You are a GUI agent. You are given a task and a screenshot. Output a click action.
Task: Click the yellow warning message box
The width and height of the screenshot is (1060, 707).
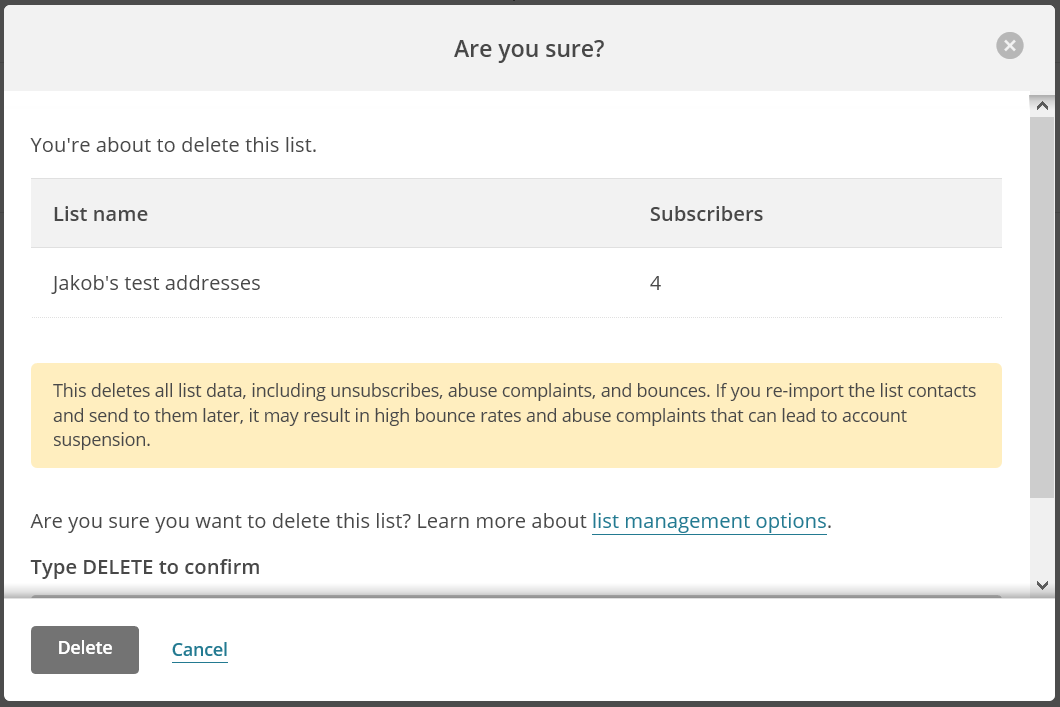tap(516, 415)
